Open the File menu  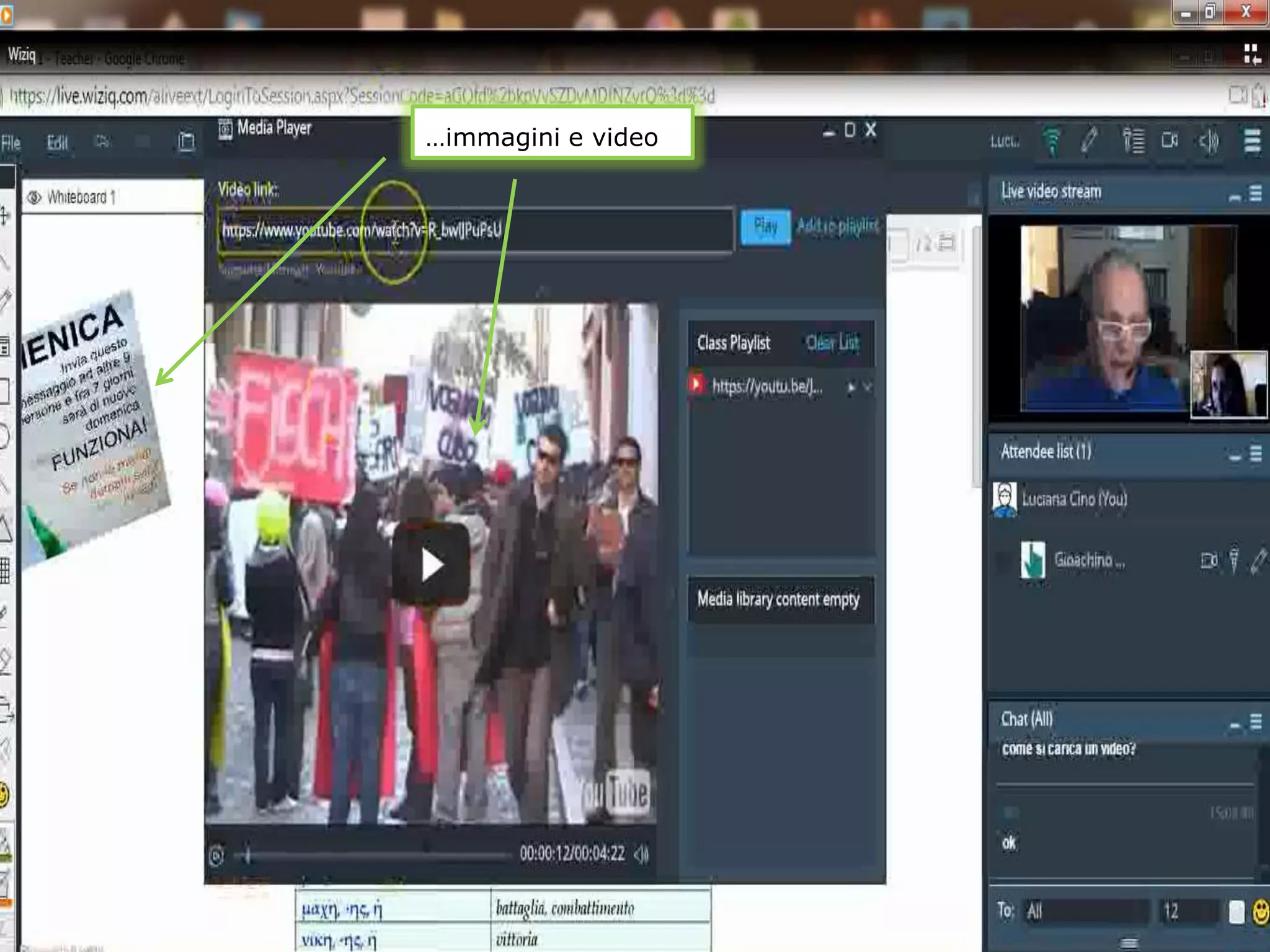(x=11, y=143)
